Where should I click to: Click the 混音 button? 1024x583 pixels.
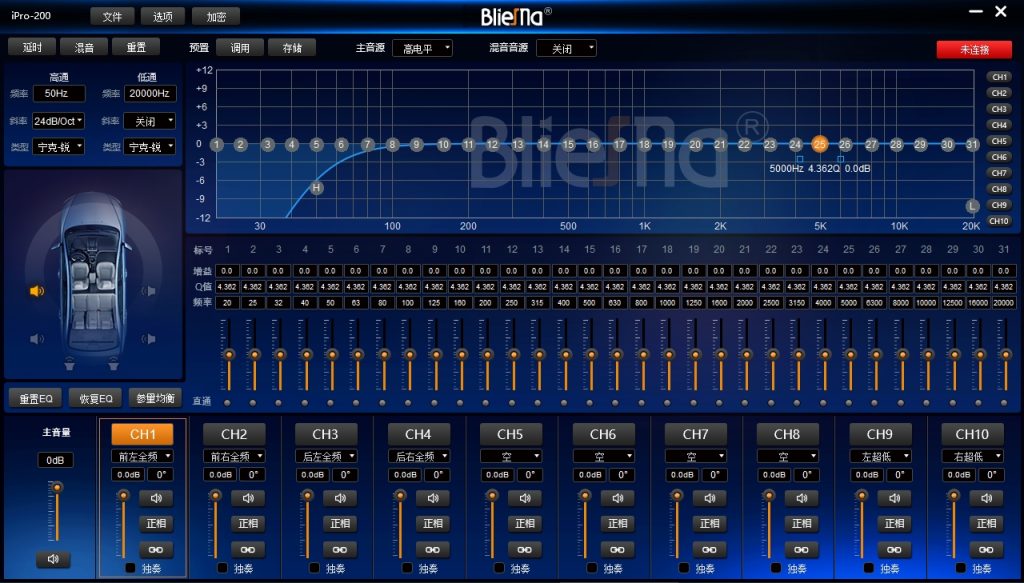point(84,47)
